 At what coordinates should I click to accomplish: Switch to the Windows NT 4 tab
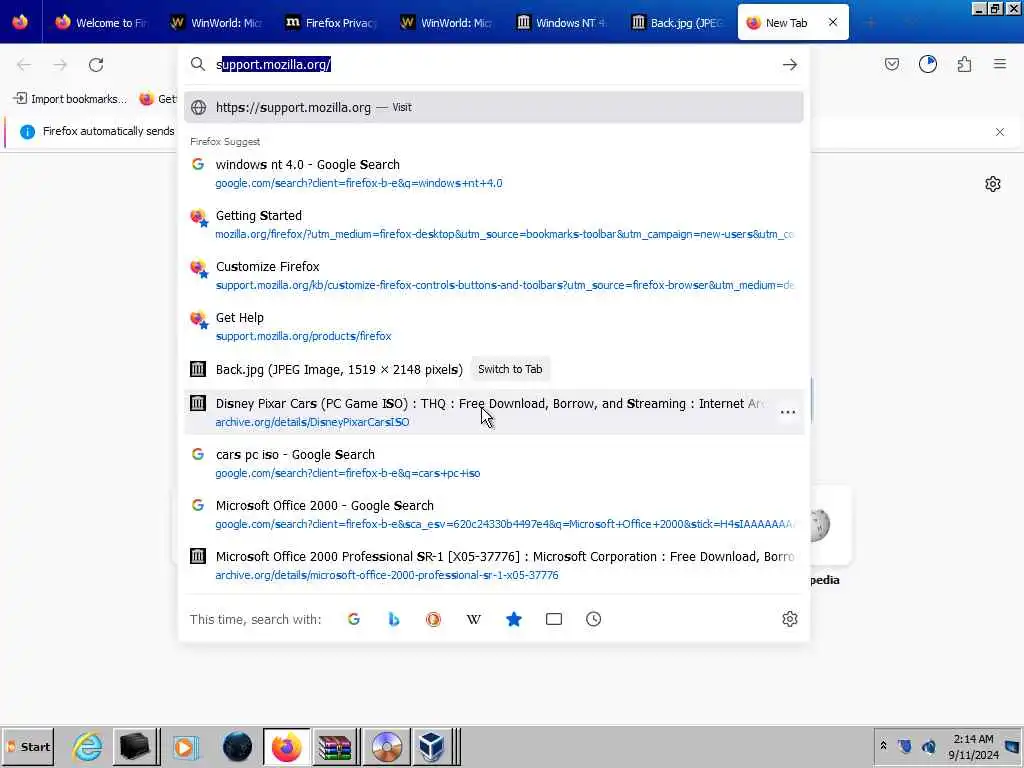click(560, 23)
